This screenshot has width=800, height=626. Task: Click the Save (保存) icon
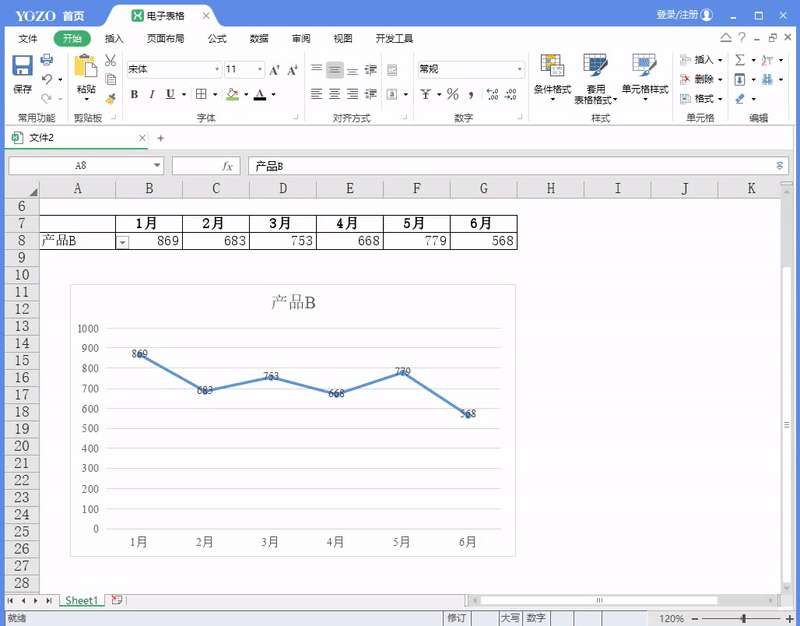pos(22,67)
